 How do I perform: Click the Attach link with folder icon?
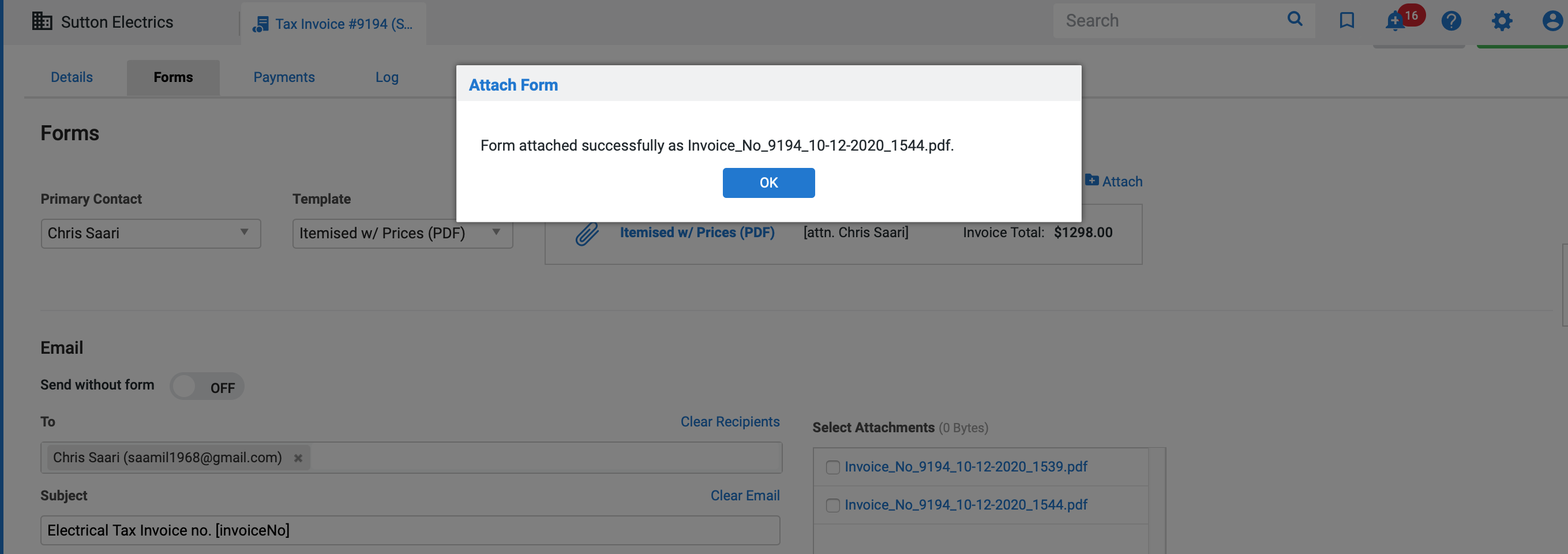point(1114,181)
